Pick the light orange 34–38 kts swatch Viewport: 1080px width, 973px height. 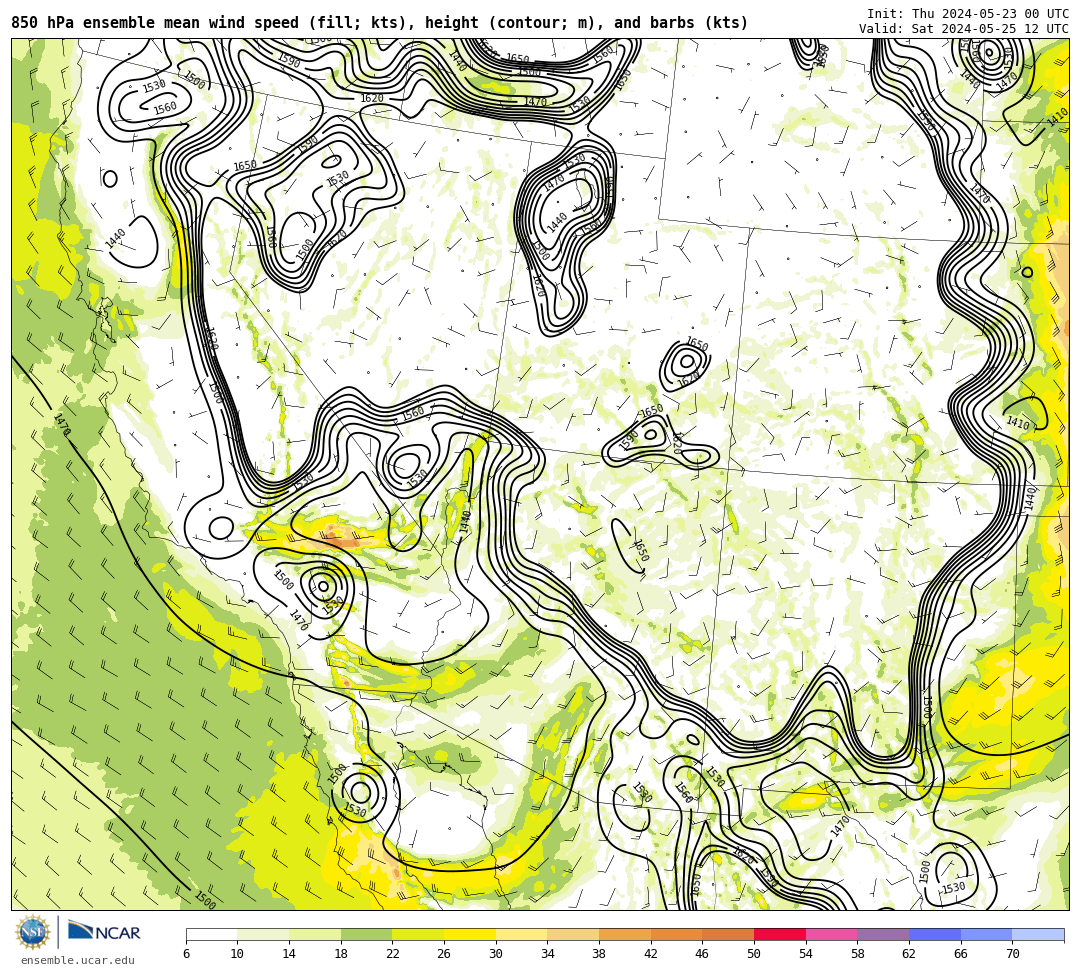[x=573, y=934]
